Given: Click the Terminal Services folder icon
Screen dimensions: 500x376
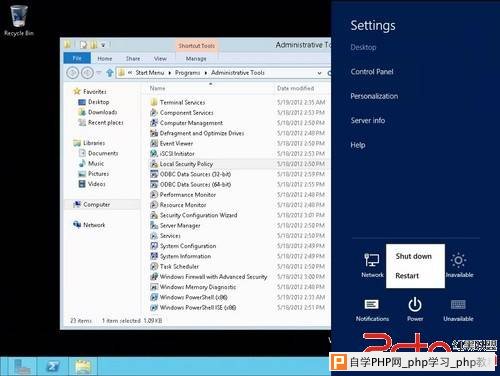Looking at the screenshot, I should click(x=154, y=102).
